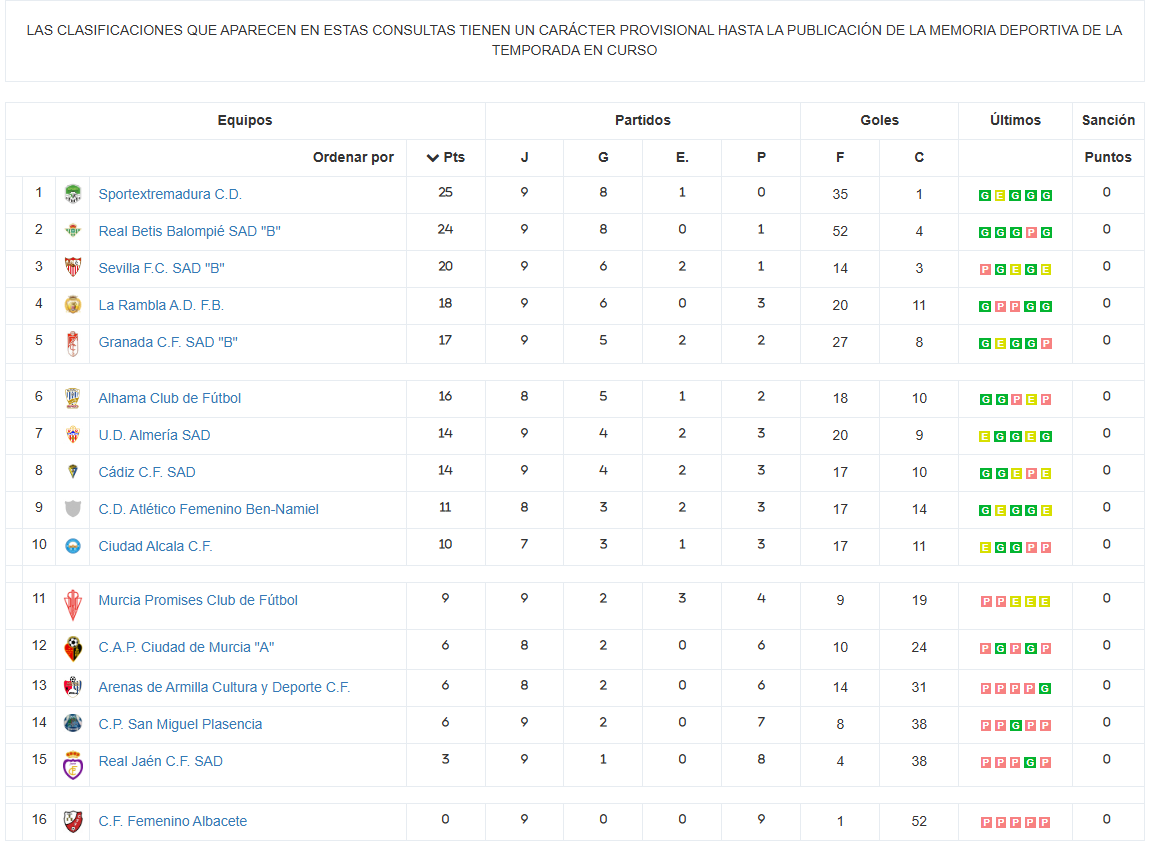This screenshot has width=1166, height=843.
Task: Open the Granada C.F. SAD "B" link
Action: (168, 343)
